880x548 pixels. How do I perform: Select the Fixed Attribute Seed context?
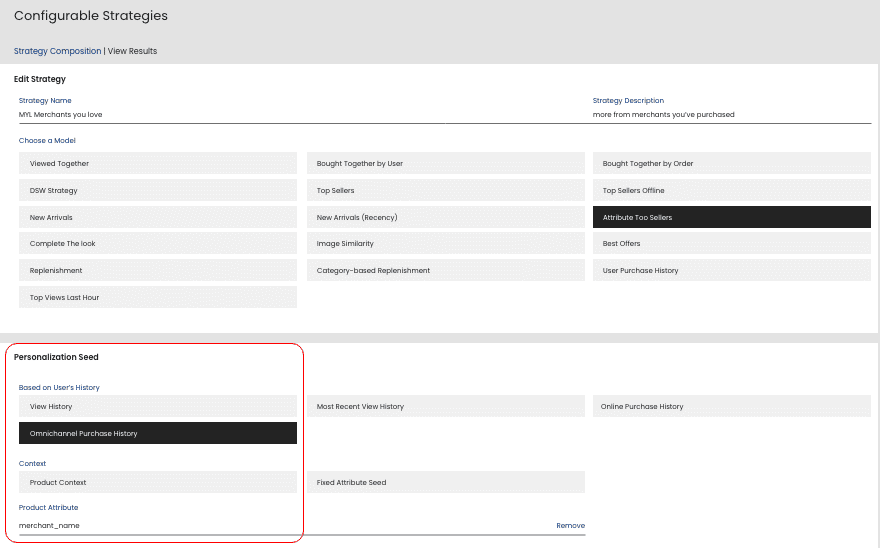(445, 483)
